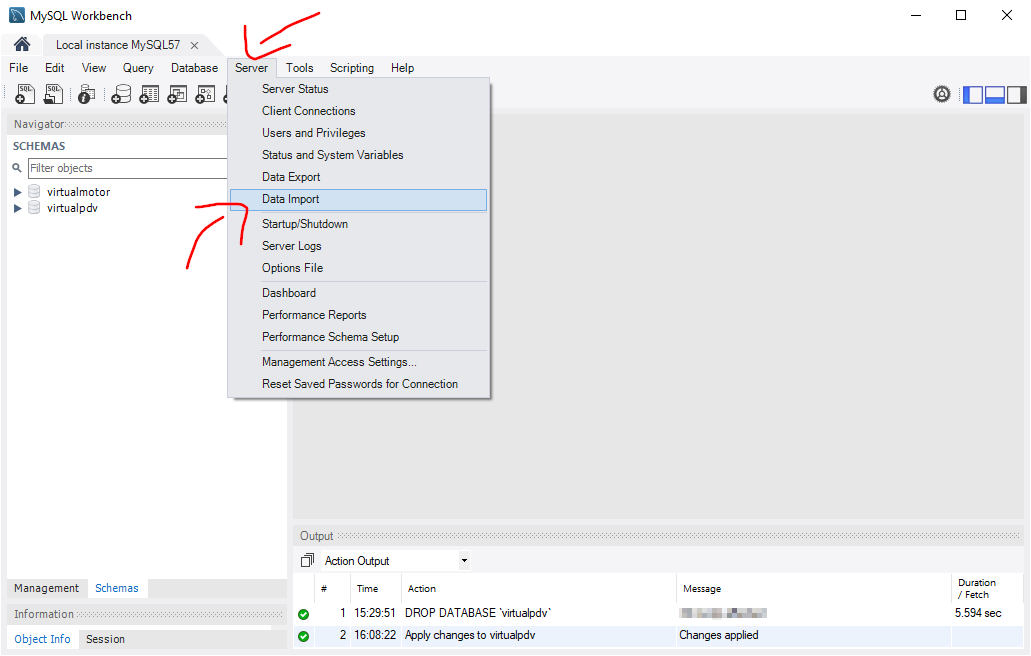Select Performance Reports
Image resolution: width=1031 pixels, height=656 pixels.
click(358, 315)
